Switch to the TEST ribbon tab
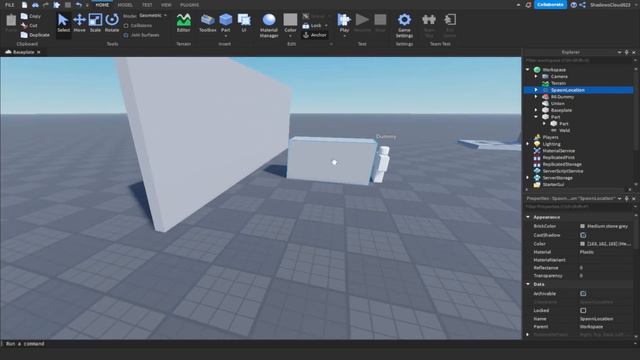This screenshot has width=640, height=360. pos(147,5)
